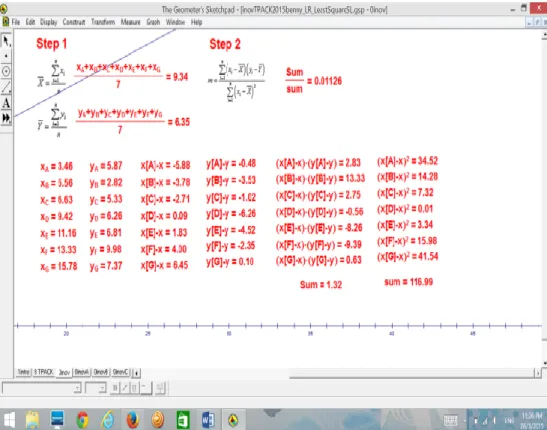Select measurement xA = 3.46
The image size is (547, 430).
coord(57,166)
